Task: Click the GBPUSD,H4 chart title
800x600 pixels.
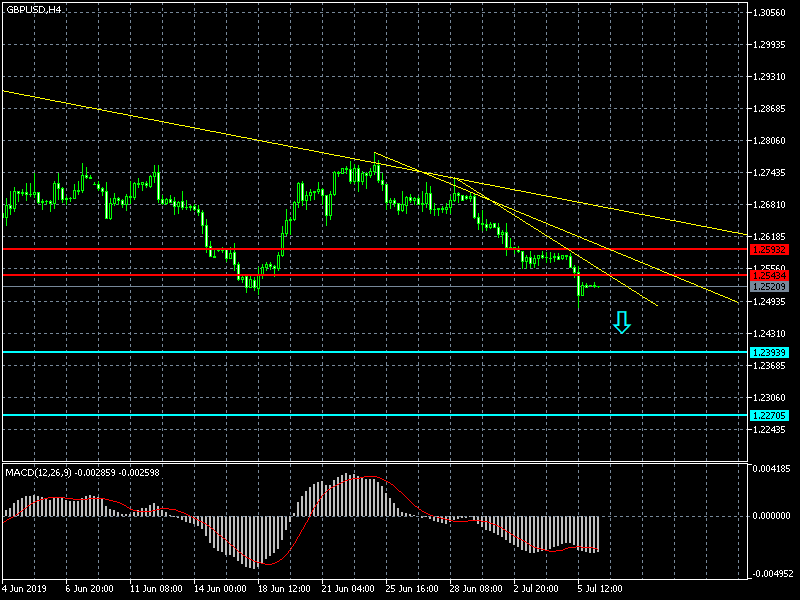Action: pyautogui.click(x=33, y=10)
